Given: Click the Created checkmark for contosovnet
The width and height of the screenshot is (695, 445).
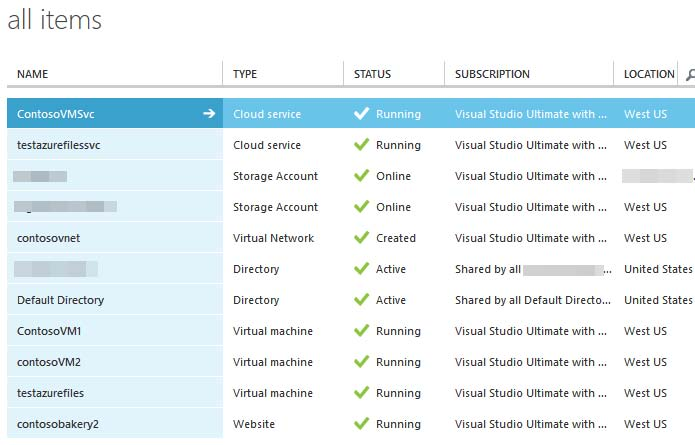Looking at the screenshot, I should (x=362, y=238).
